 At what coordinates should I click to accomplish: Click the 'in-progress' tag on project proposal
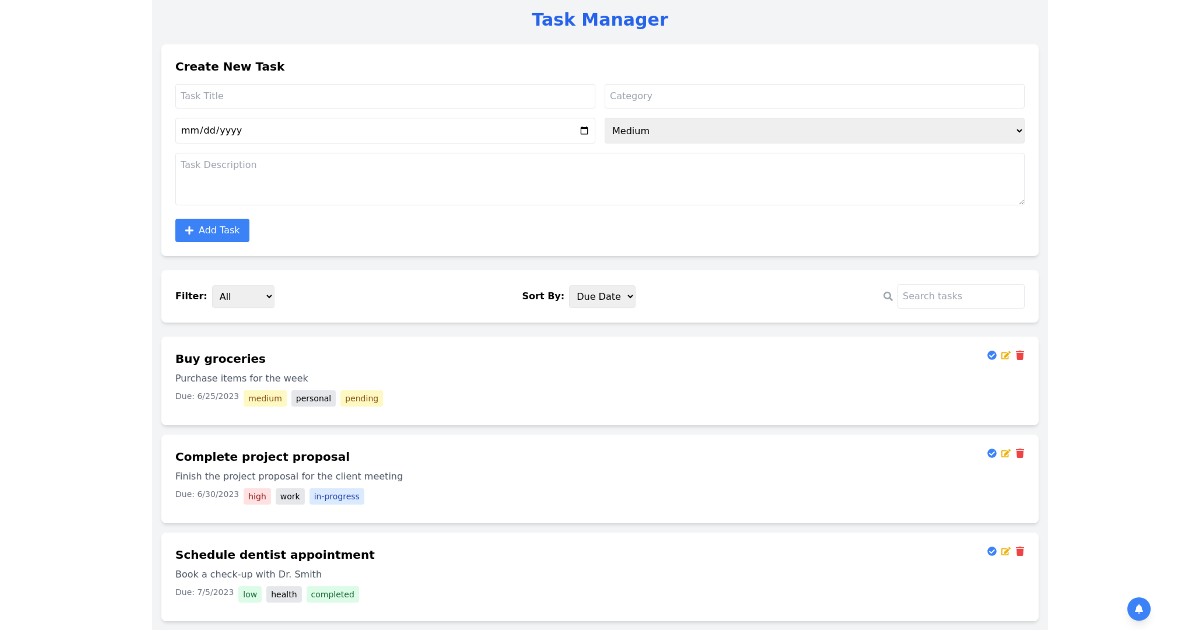click(336, 496)
